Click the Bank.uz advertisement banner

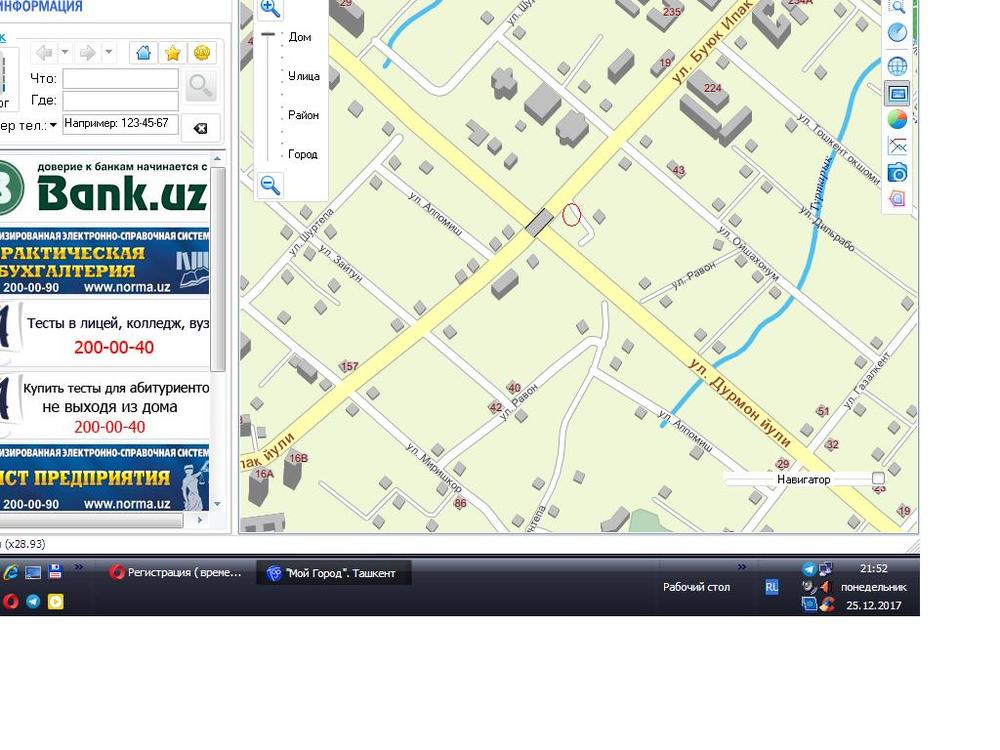point(105,188)
